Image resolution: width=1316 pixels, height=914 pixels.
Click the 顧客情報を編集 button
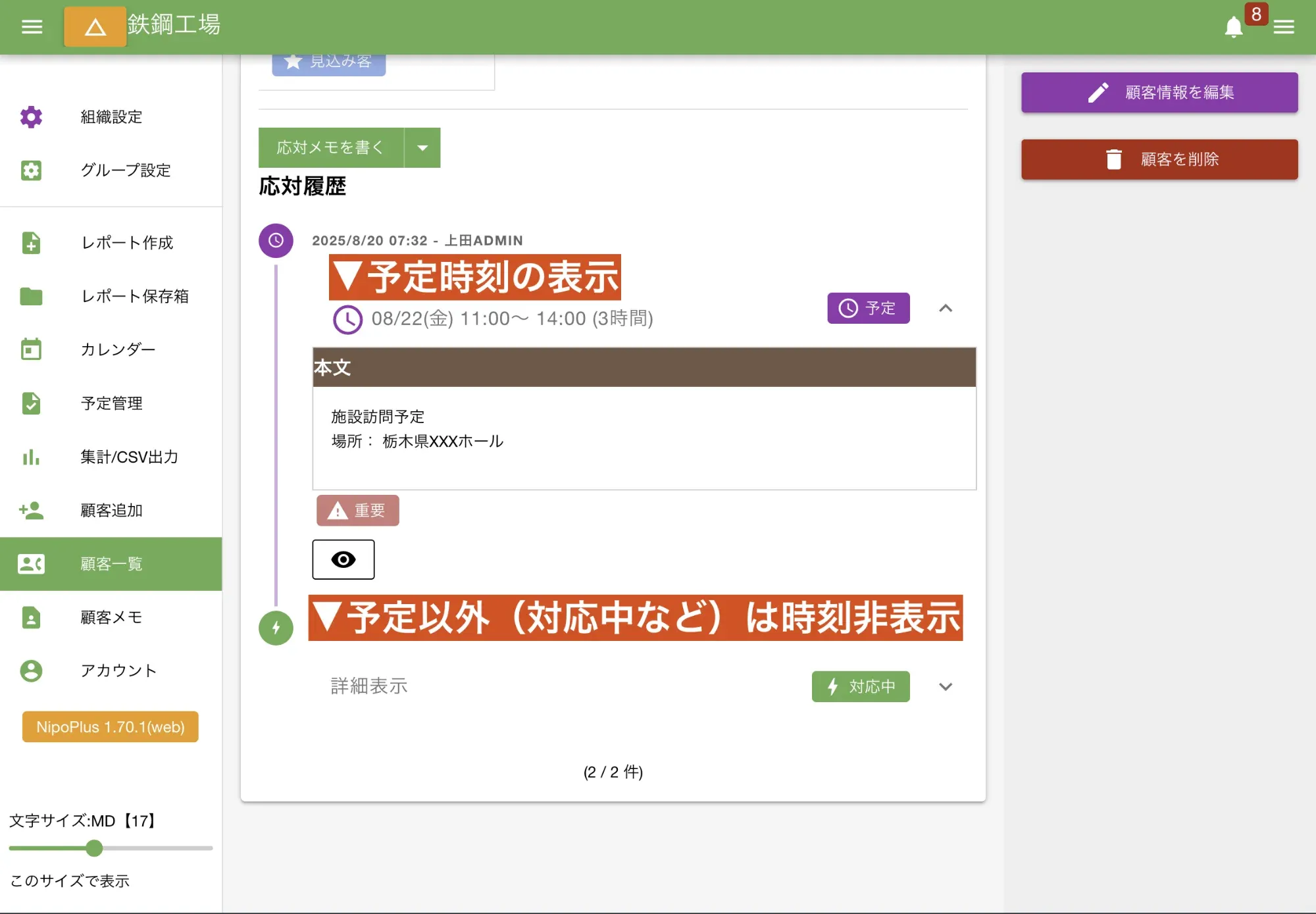(1159, 93)
